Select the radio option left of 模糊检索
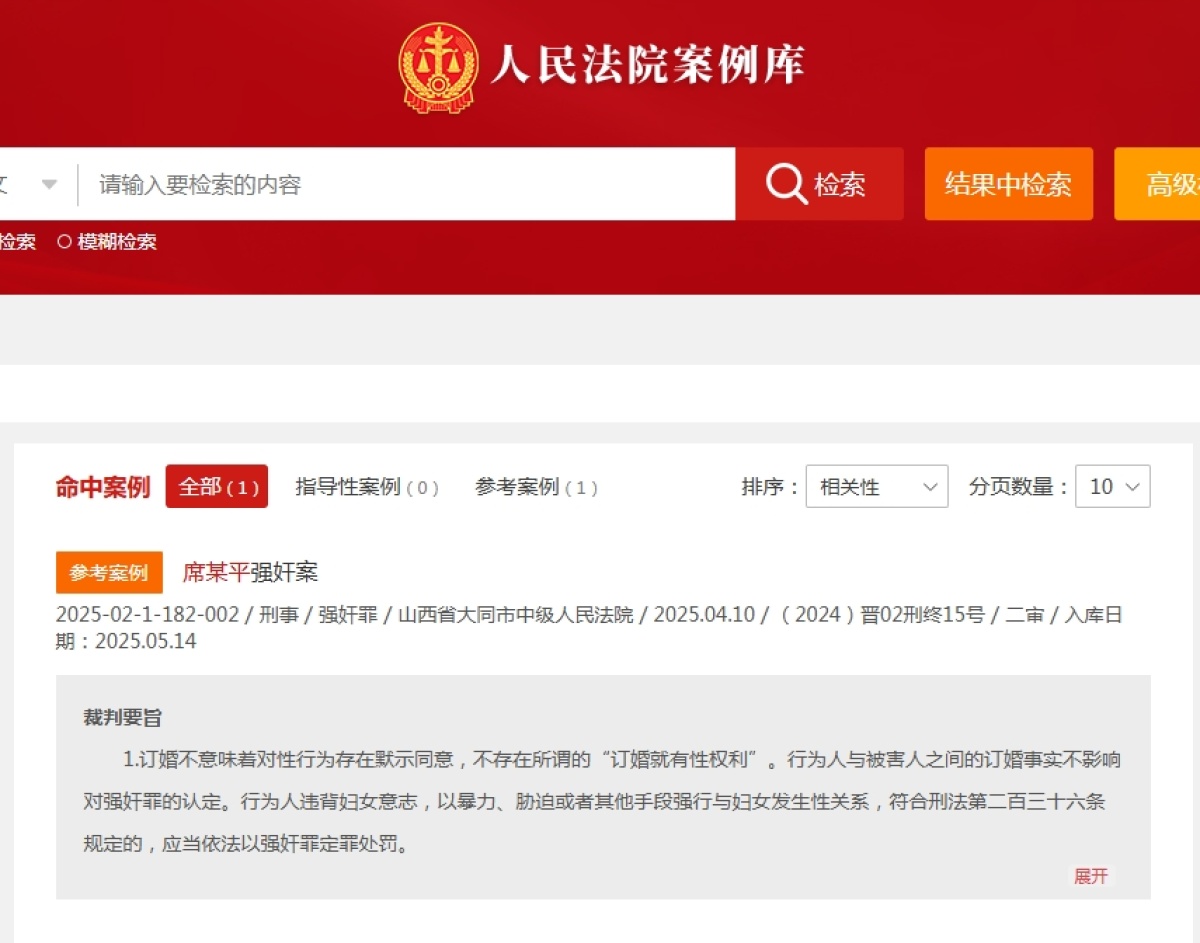The height and width of the screenshot is (943, 1200). (x=17, y=242)
